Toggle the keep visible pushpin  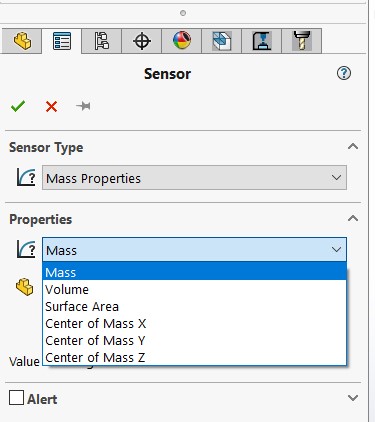click(x=83, y=106)
